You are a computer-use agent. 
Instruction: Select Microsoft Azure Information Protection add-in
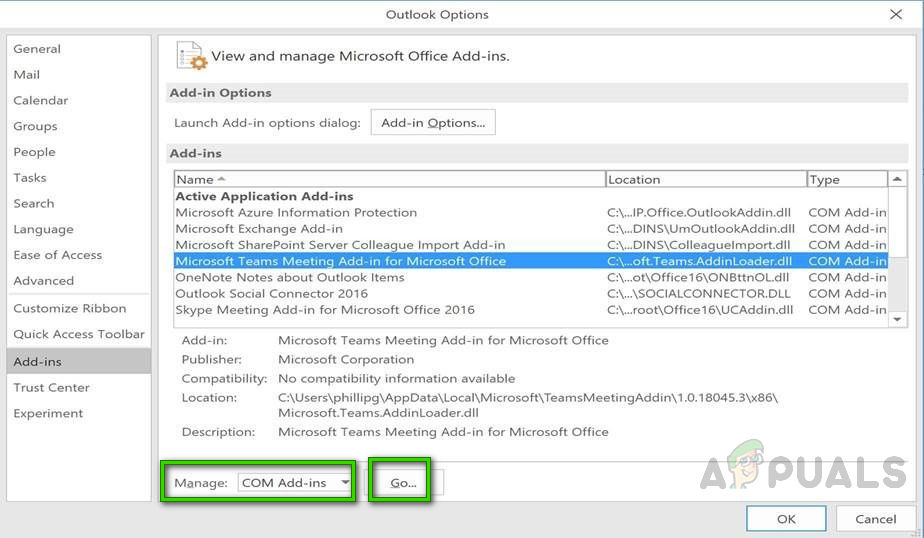tap(296, 213)
